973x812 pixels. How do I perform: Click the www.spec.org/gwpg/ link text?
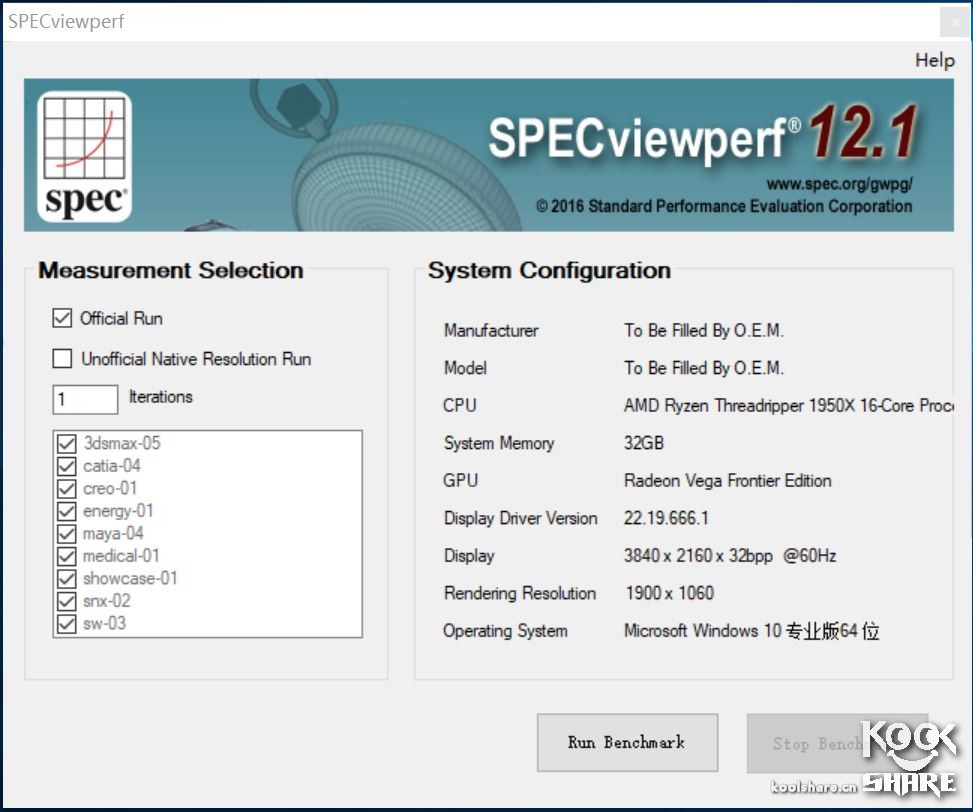[x=839, y=185]
